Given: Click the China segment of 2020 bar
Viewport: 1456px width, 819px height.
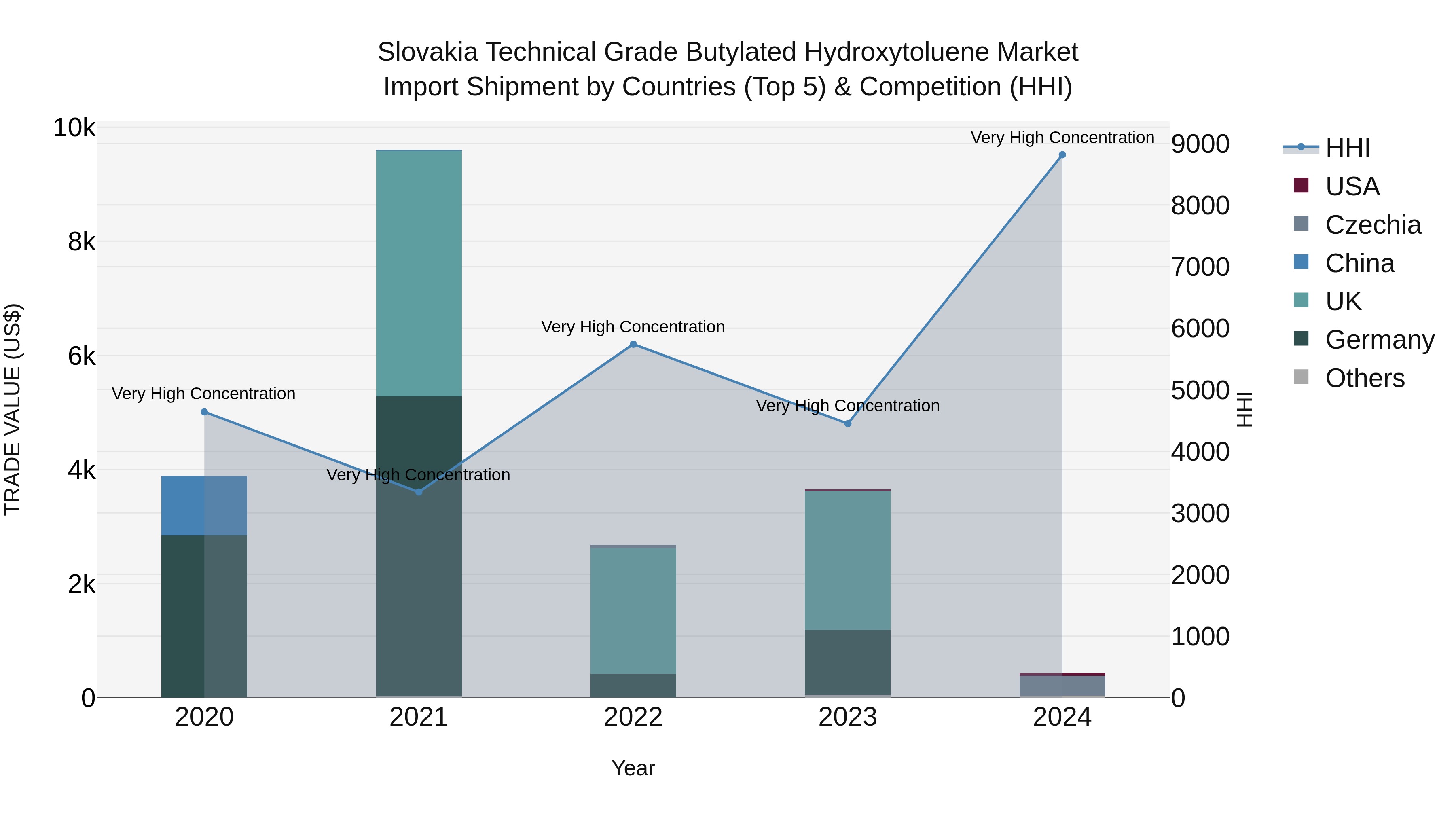Looking at the screenshot, I should point(204,506).
